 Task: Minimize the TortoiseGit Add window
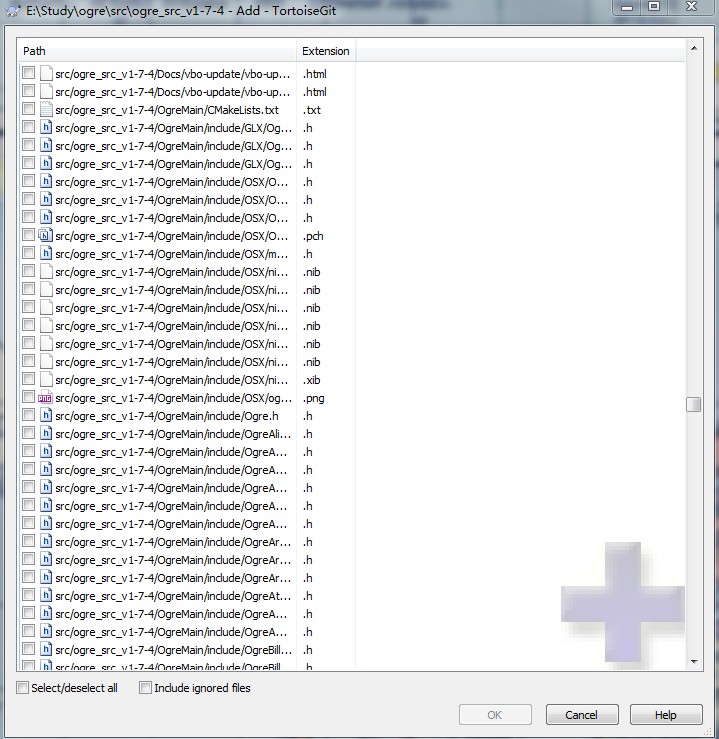[x=627, y=7]
